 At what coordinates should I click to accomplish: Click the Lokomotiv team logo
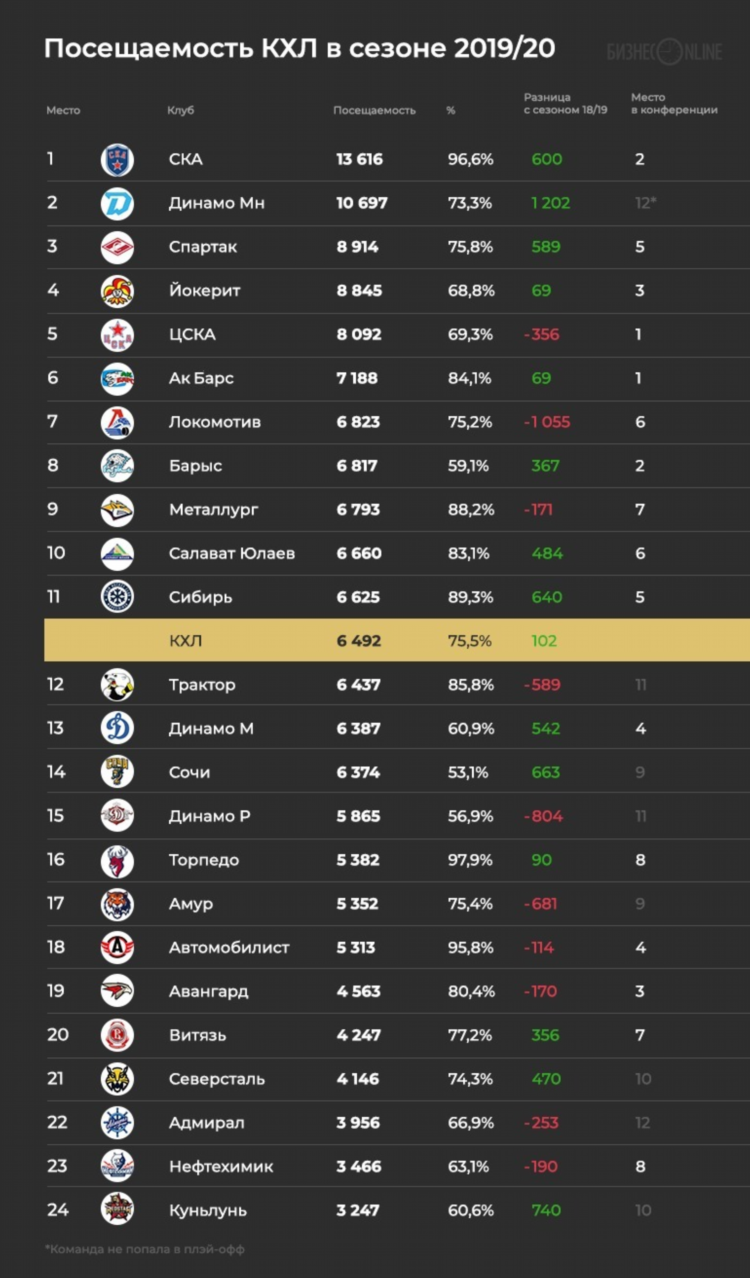tap(117, 422)
